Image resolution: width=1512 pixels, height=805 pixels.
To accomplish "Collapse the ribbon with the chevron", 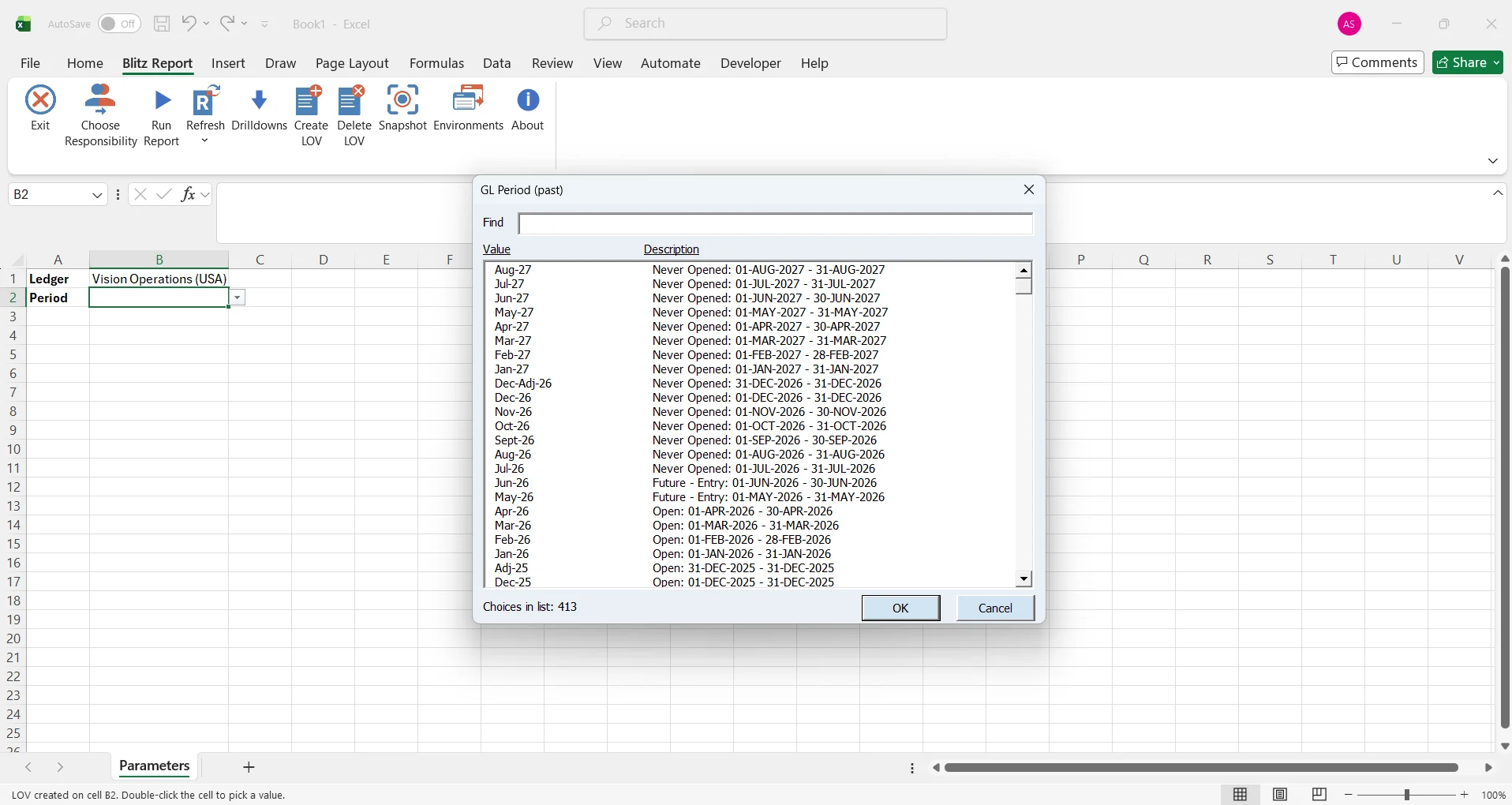I will click(1494, 161).
